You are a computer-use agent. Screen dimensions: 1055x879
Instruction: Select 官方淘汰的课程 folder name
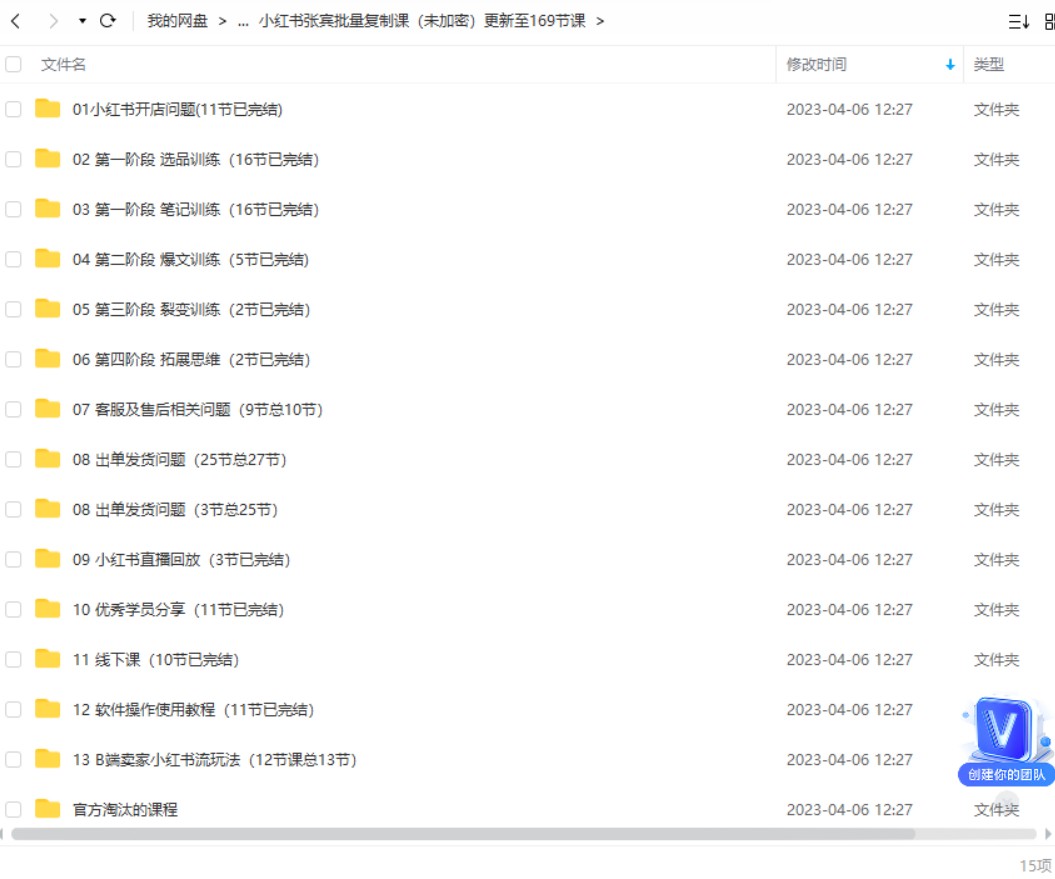tap(125, 809)
